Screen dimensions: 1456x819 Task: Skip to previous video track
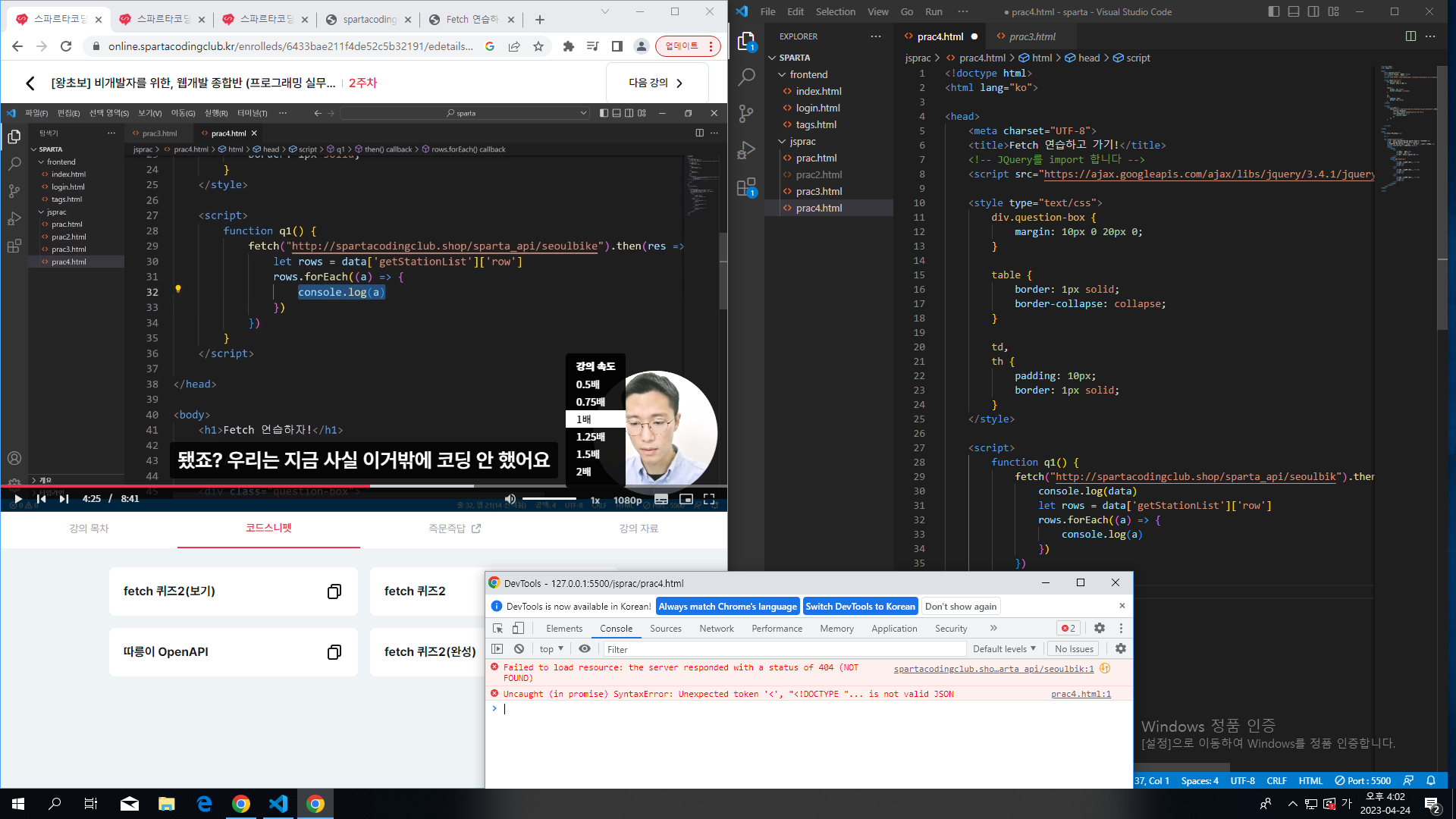(x=42, y=499)
